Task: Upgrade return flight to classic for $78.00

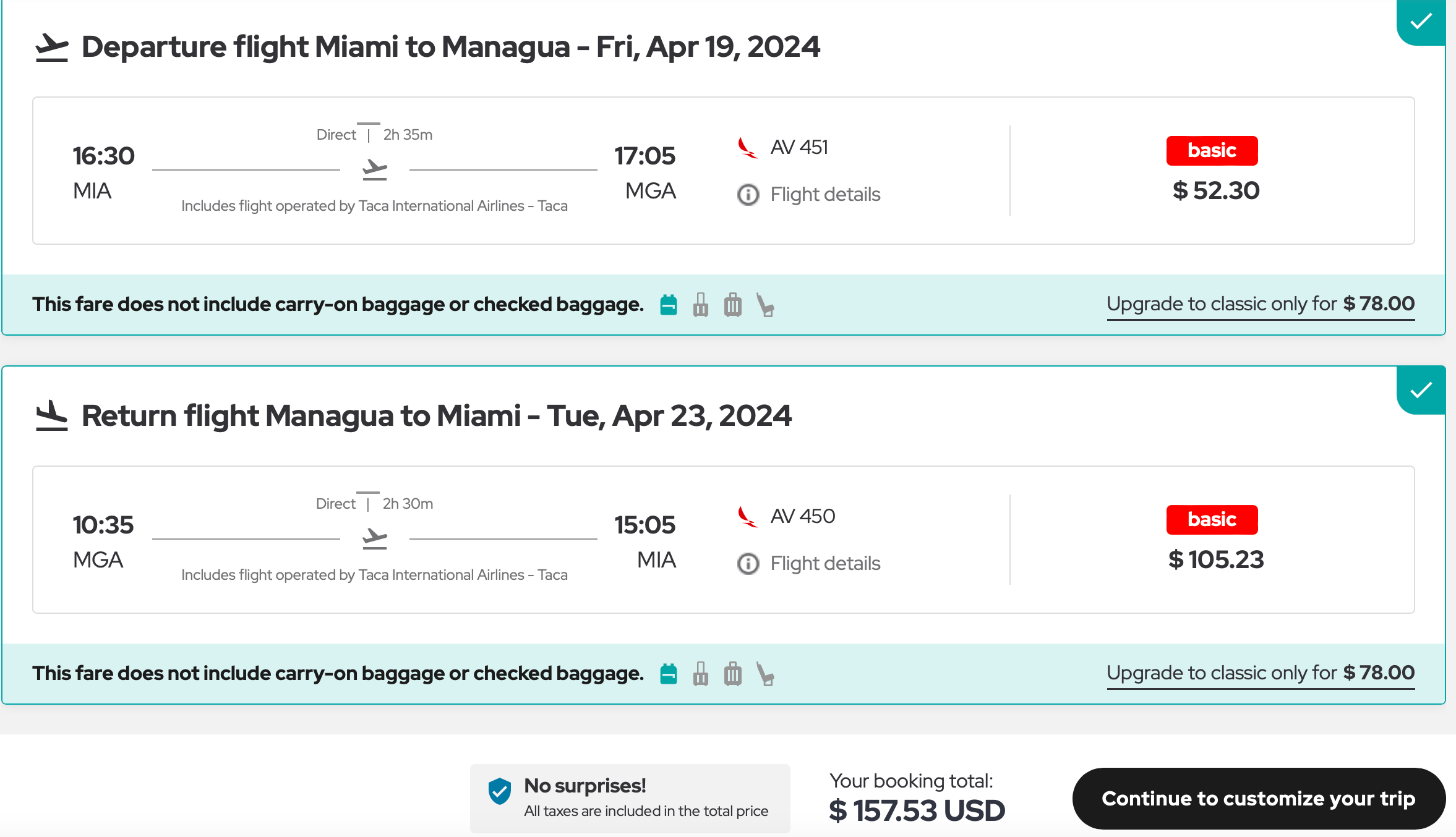Action: tap(1260, 673)
